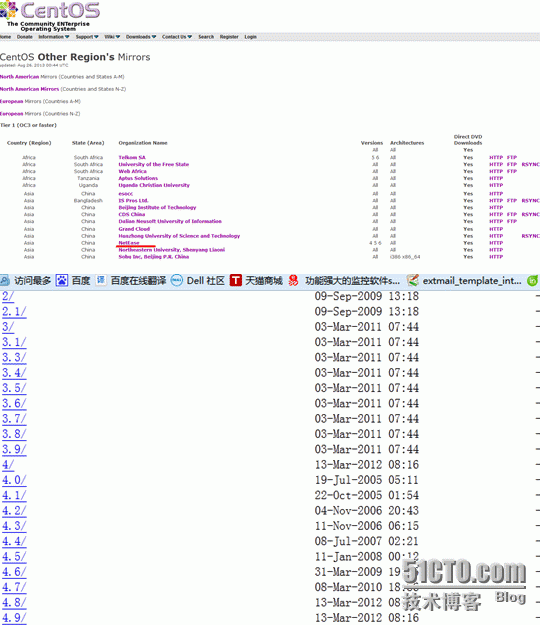
Task: Click the 天猫商城 bookmark
Action: point(264,281)
